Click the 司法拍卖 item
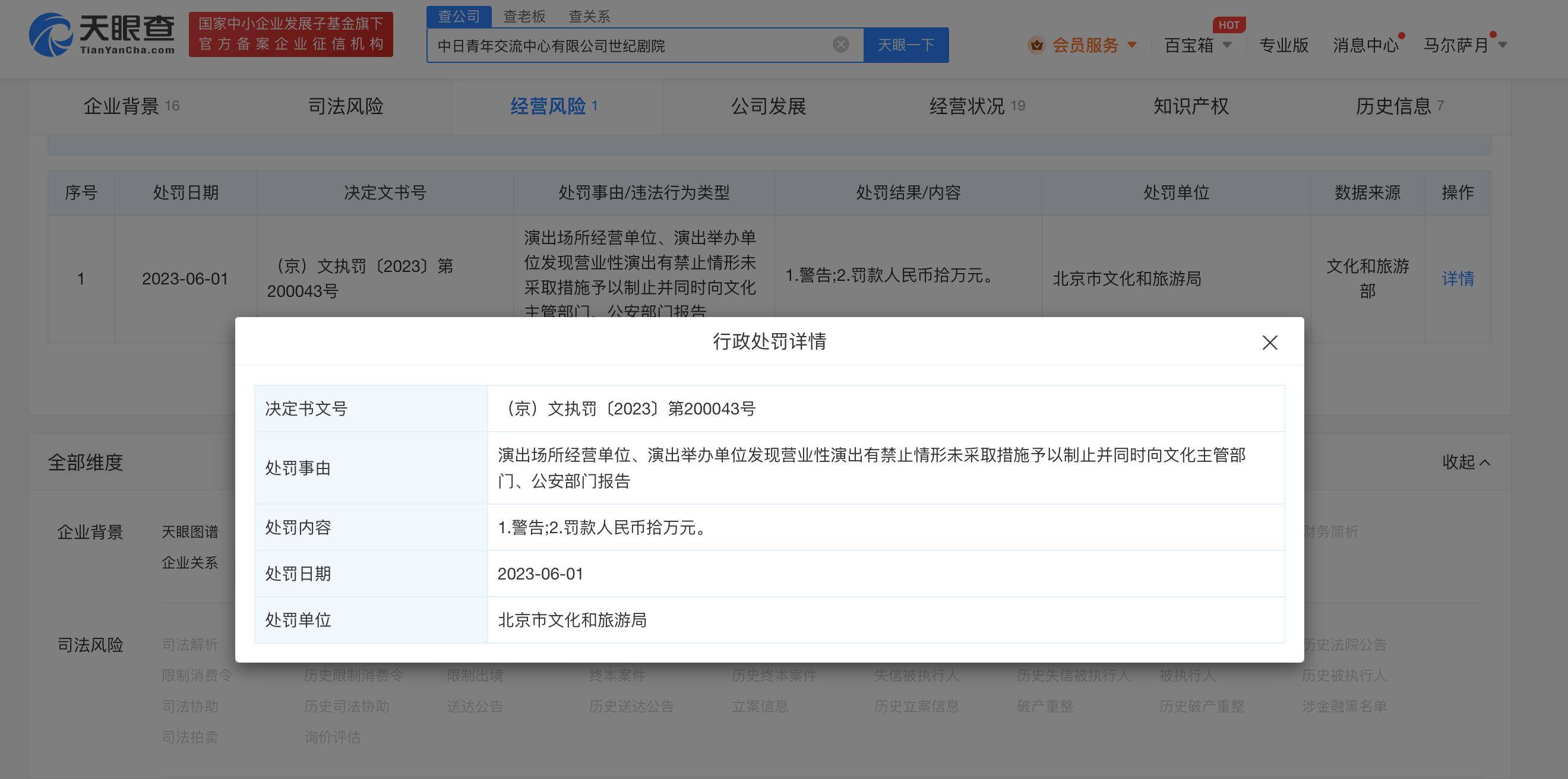Image resolution: width=1568 pixels, height=779 pixels. point(190,737)
